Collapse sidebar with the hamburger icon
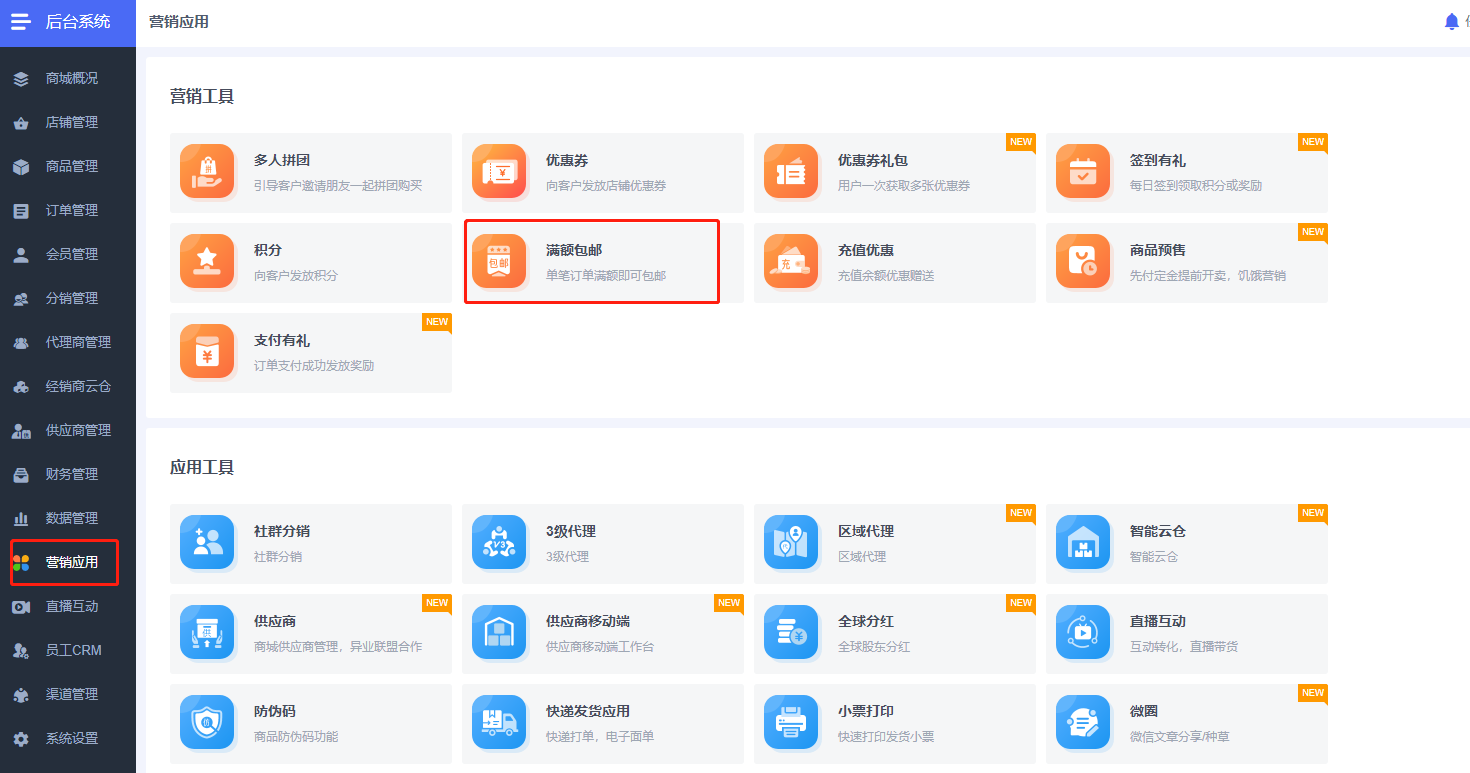 [21, 21]
